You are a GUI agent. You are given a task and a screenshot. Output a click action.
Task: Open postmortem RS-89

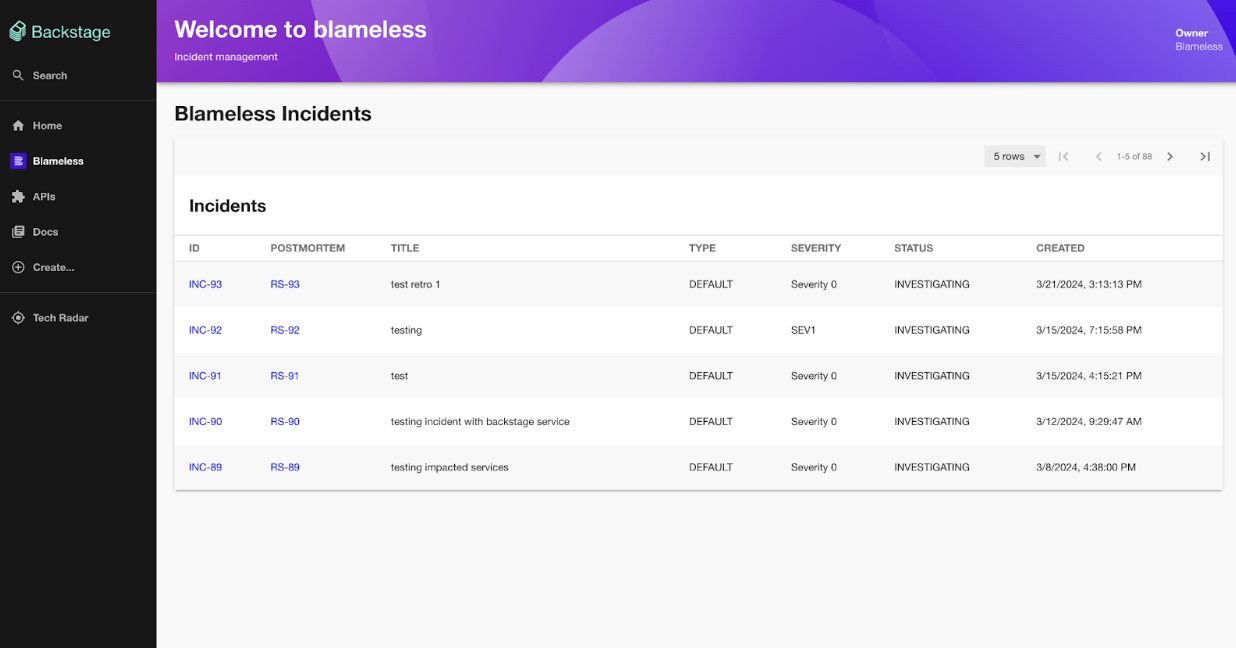click(x=285, y=467)
